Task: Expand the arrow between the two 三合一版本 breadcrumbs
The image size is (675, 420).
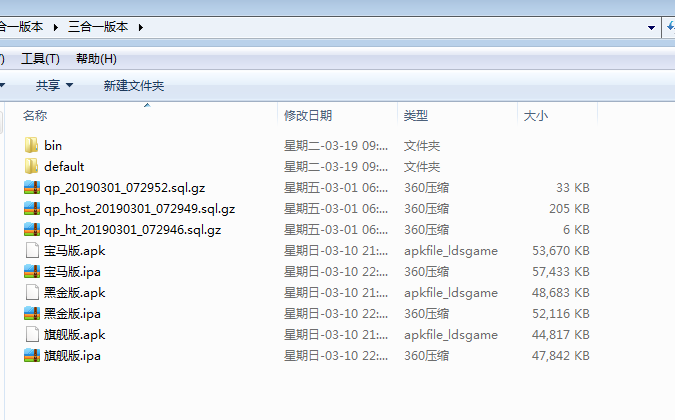Action: pos(56,28)
